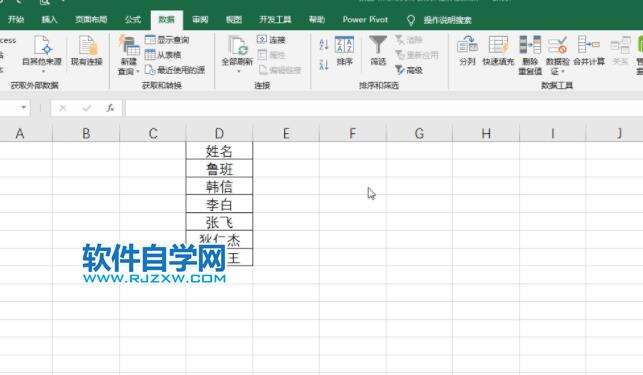Switch to the 视图 (View) tab
The width and height of the screenshot is (643, 375).
click(x=234, y=19)
